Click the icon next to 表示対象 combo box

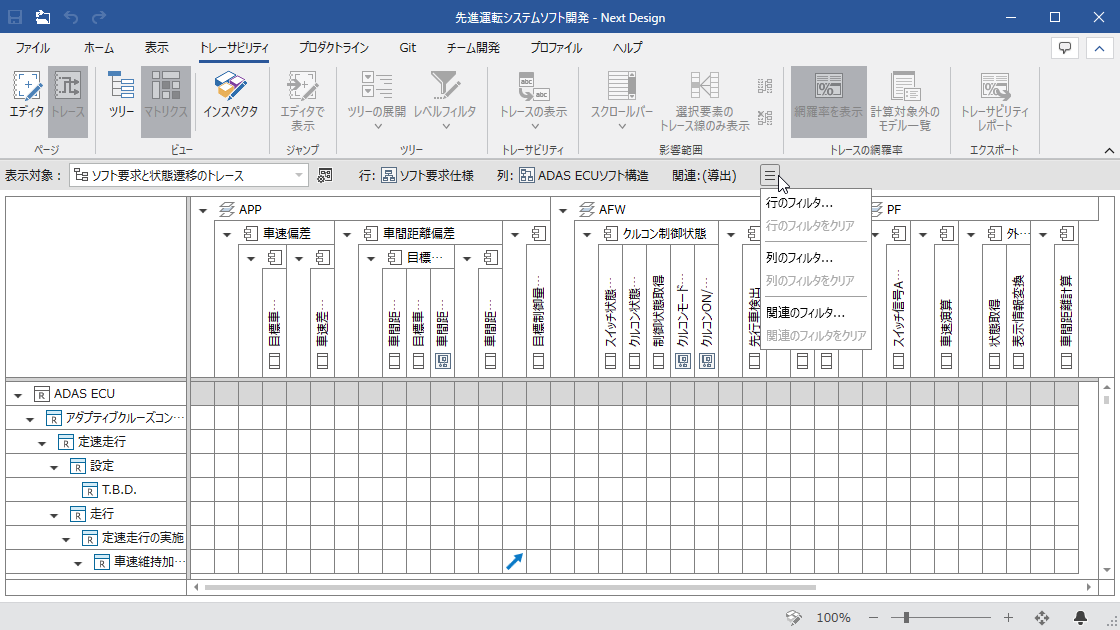324,176
